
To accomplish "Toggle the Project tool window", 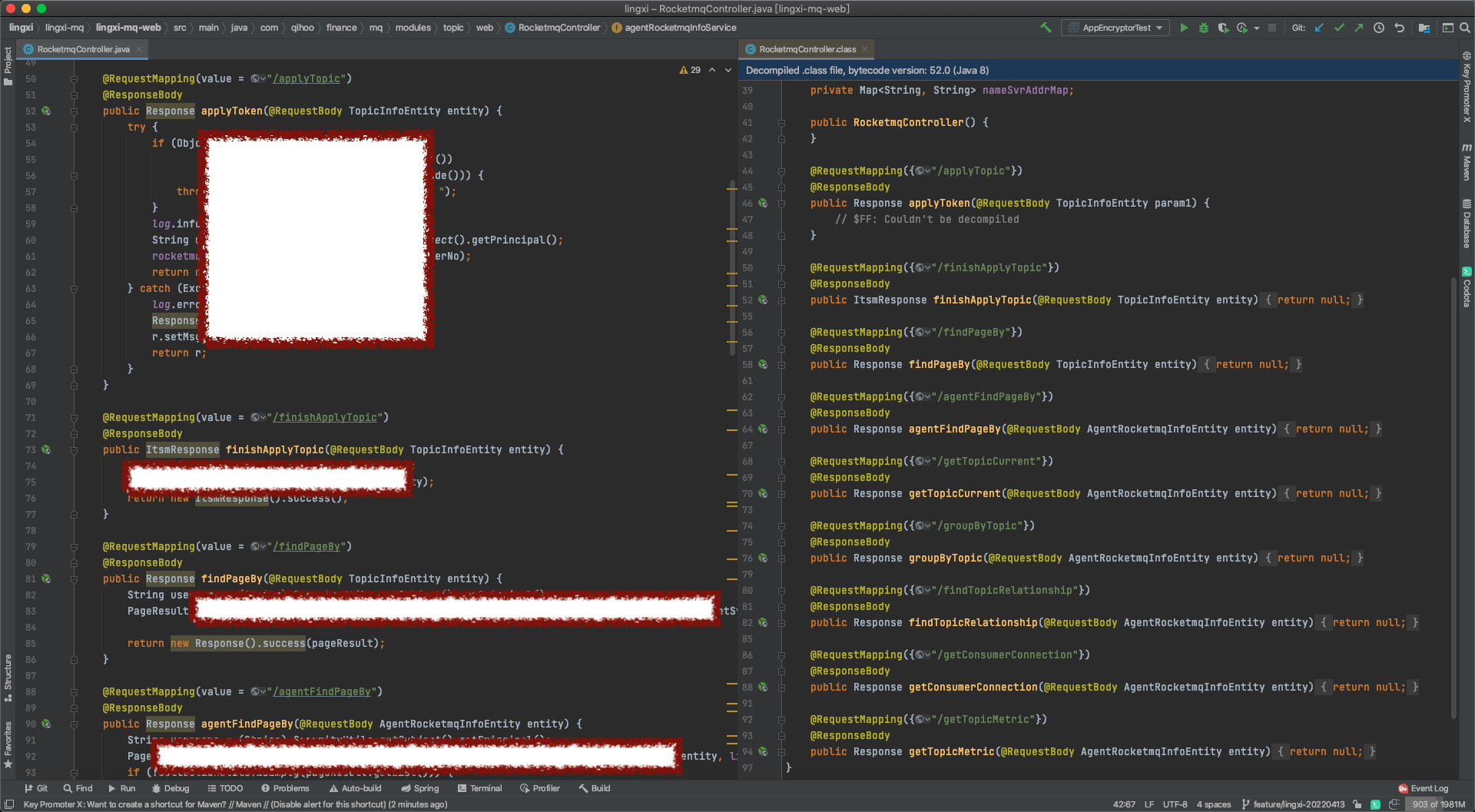I will tap(8, 65).
